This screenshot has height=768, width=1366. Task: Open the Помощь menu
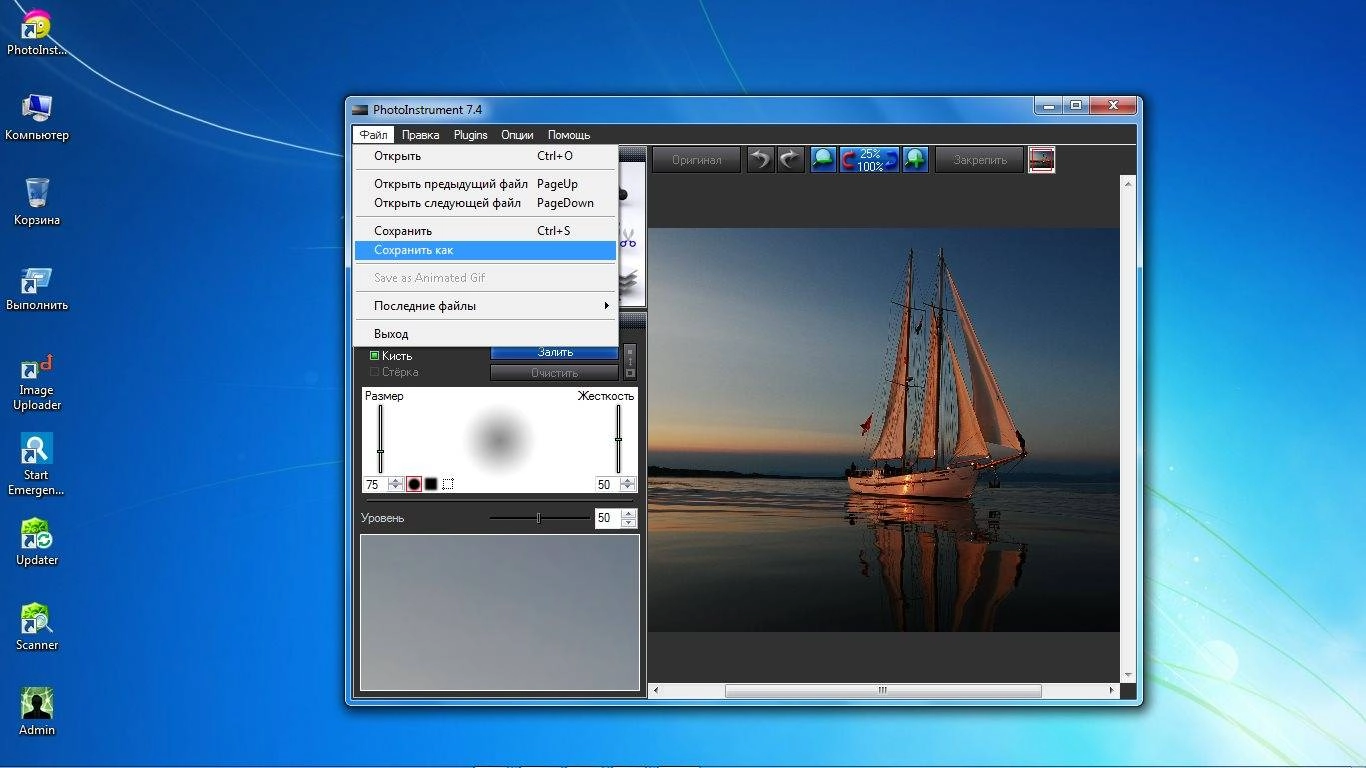(569, 135)
